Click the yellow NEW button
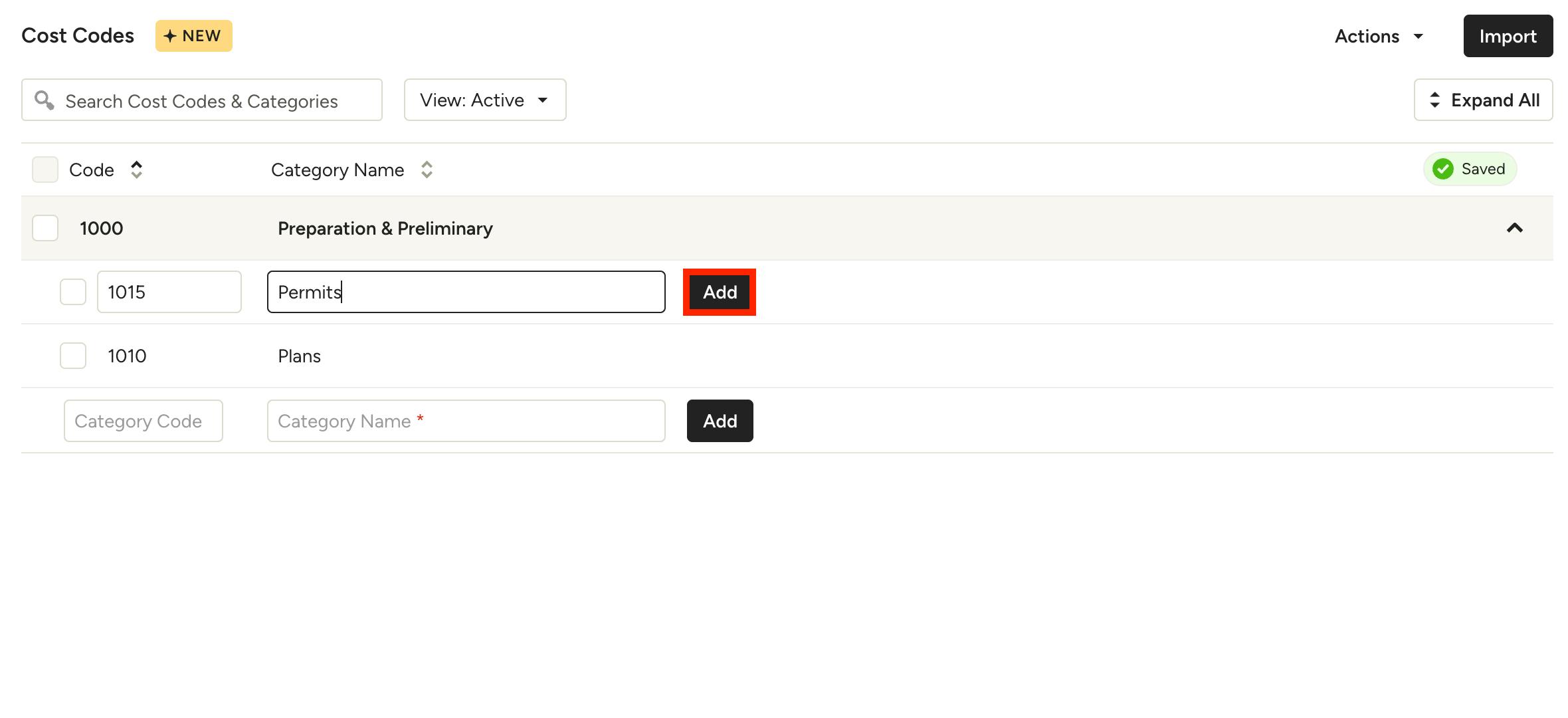1568x718 pixels. point(193,36)
